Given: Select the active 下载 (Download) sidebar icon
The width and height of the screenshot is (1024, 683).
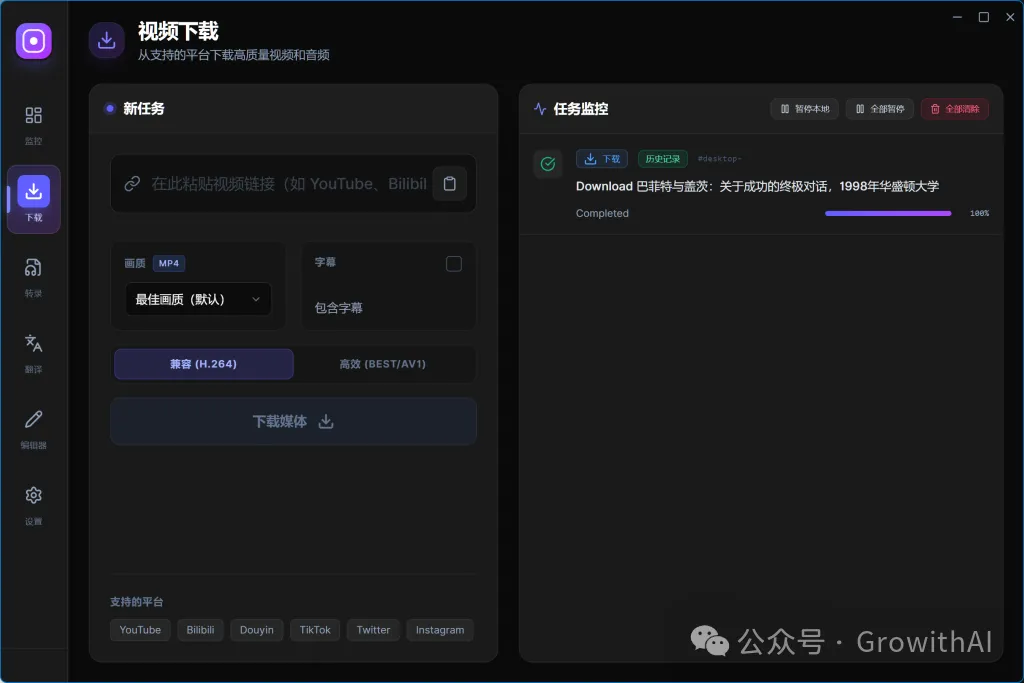Looking at the screenshot, I should tap(33, 196).
